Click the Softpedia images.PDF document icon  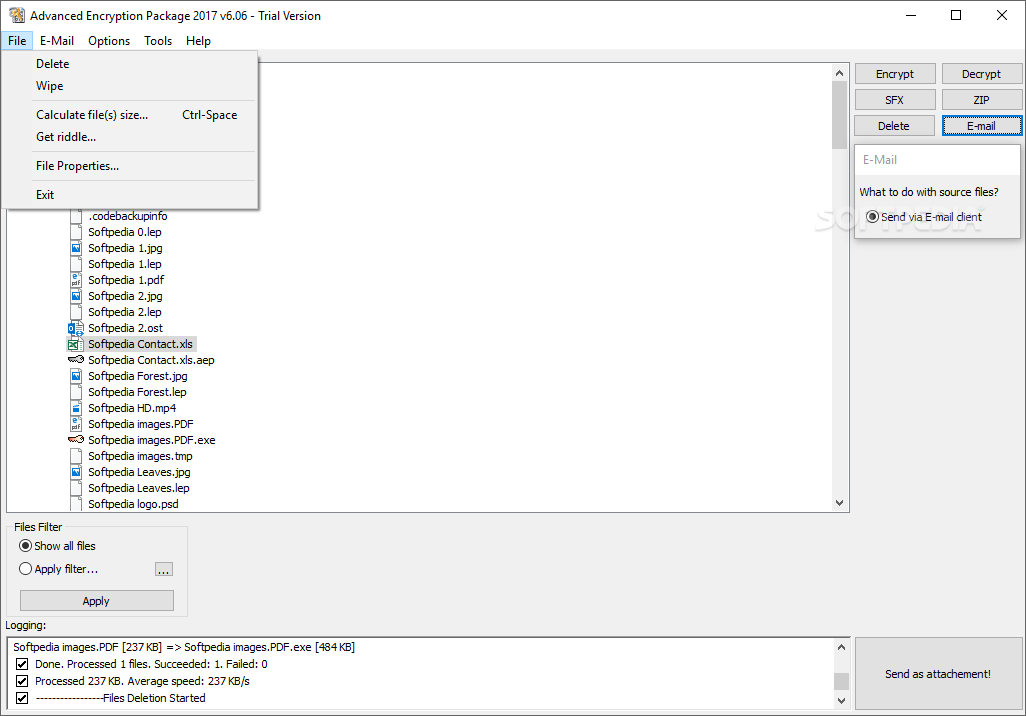click(76, 424)
